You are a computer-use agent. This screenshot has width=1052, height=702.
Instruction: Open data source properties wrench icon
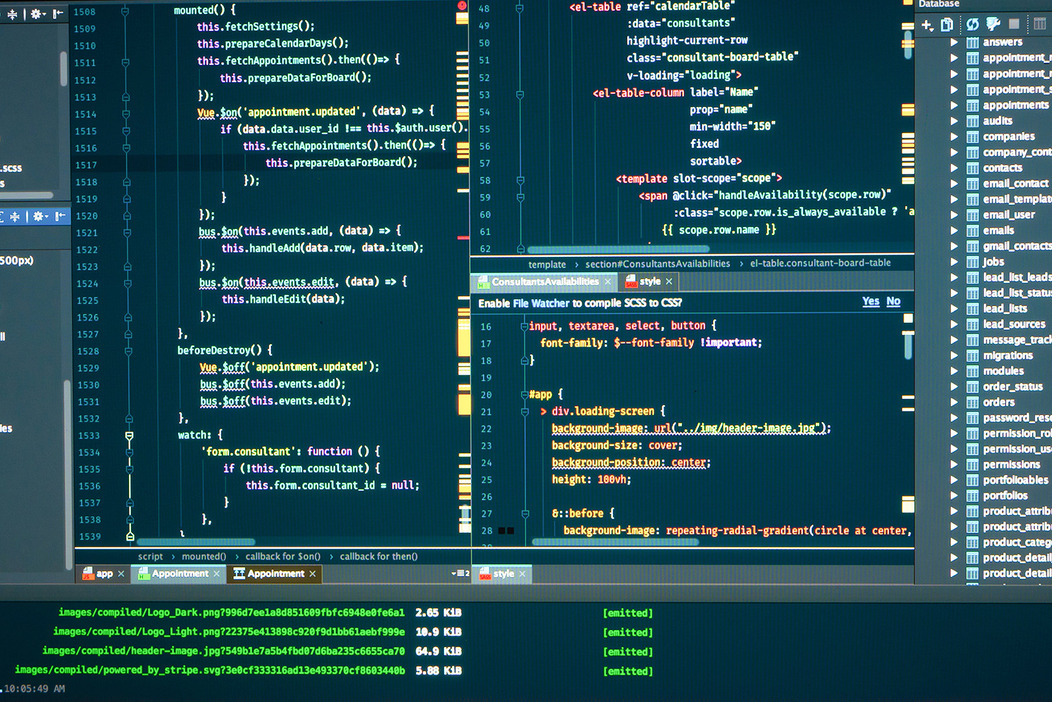pos(995,25)
